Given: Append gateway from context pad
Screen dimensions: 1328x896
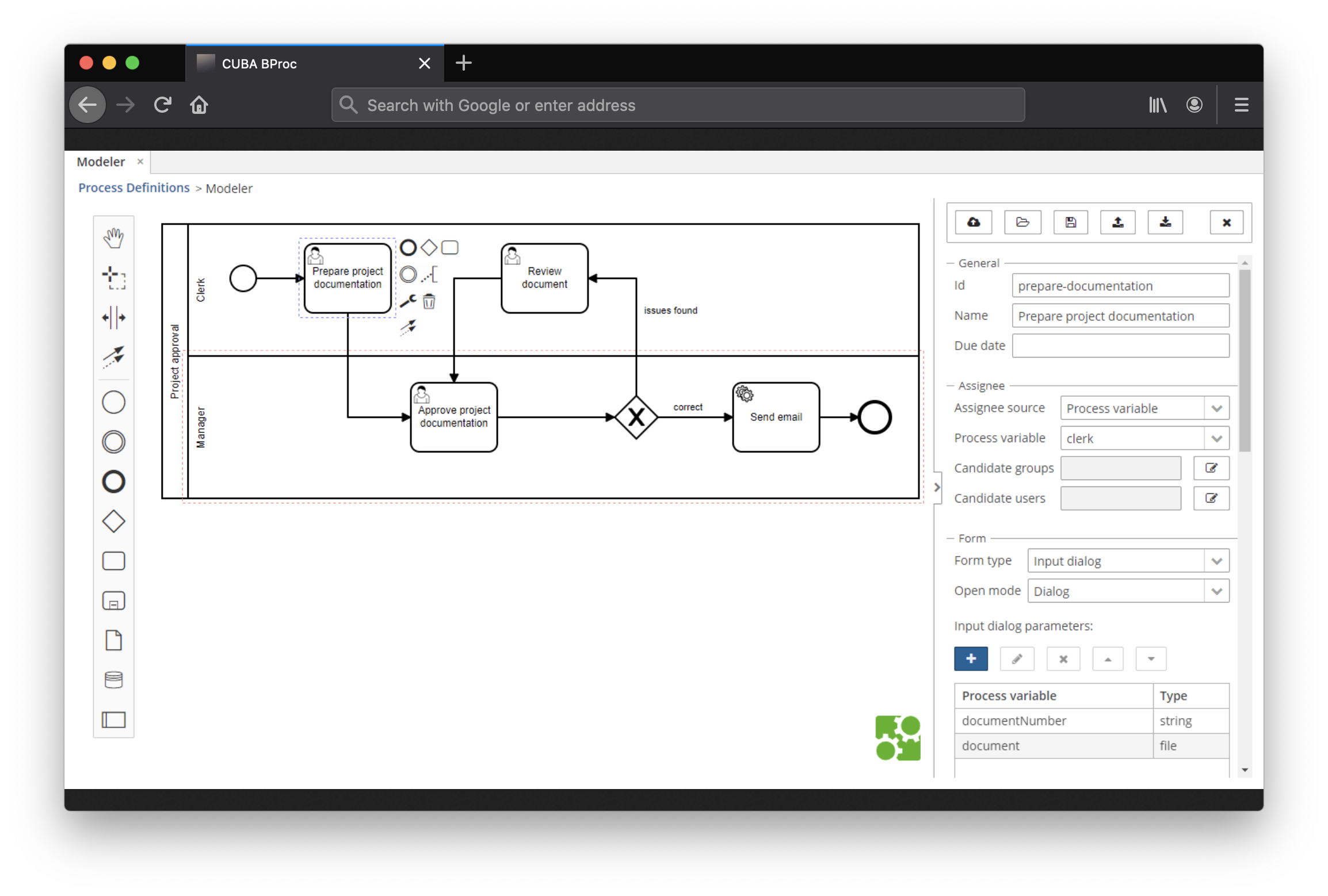Looking at the screenshot, I should [429, 248].
